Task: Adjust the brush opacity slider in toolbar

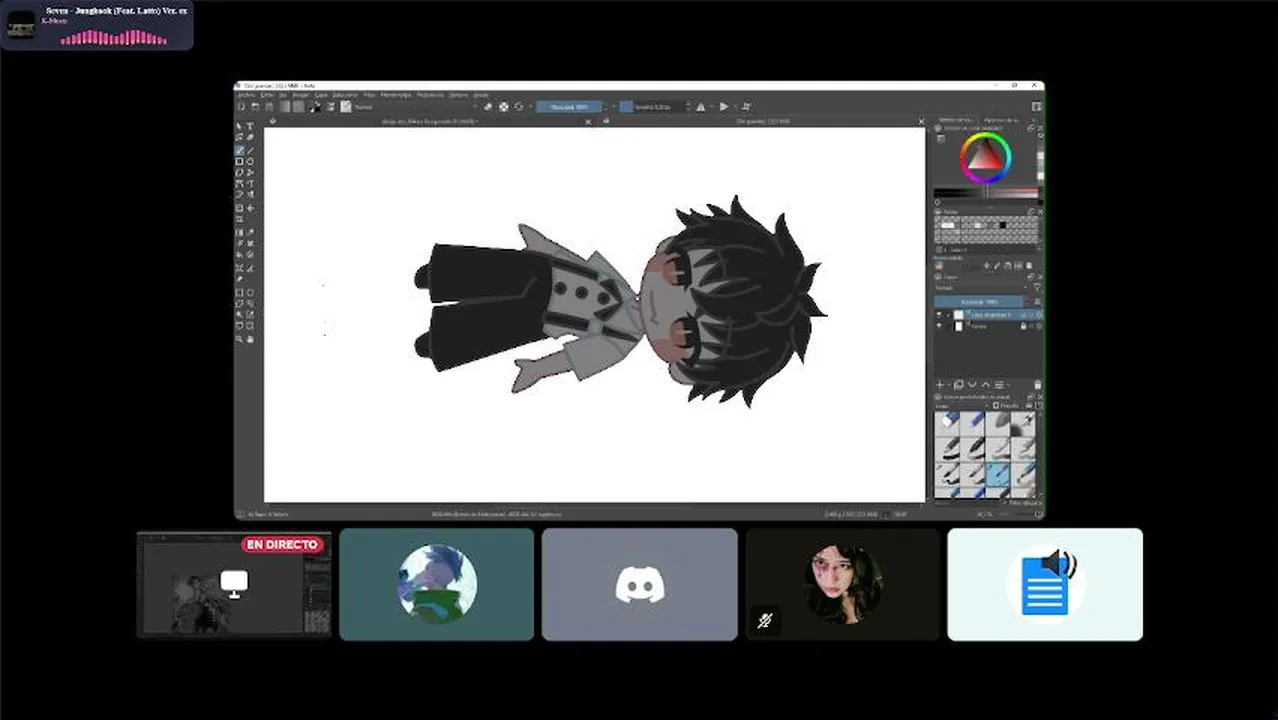Action: (568, 107)
